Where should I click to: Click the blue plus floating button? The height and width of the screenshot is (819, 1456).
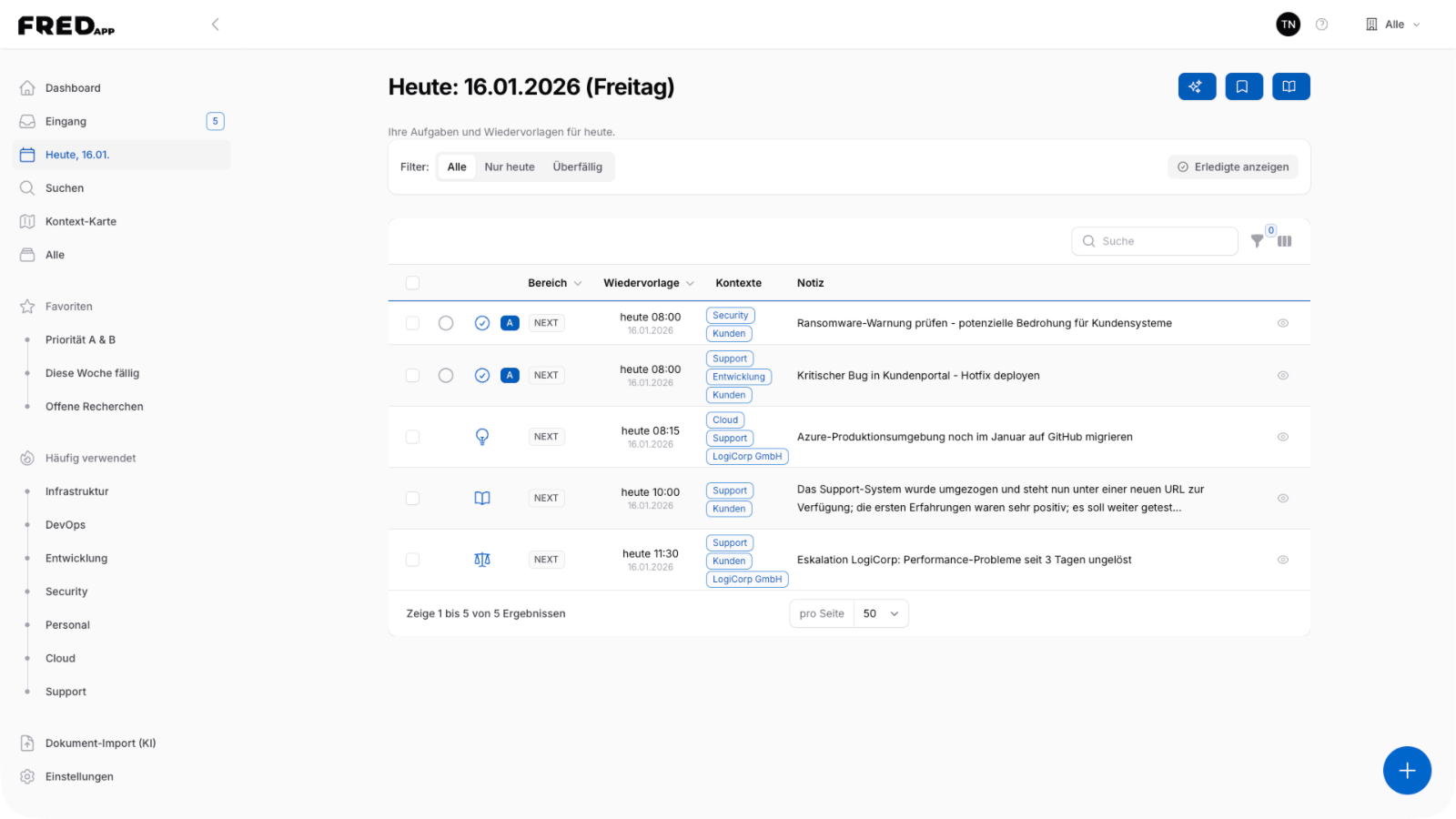point(1406,771)
